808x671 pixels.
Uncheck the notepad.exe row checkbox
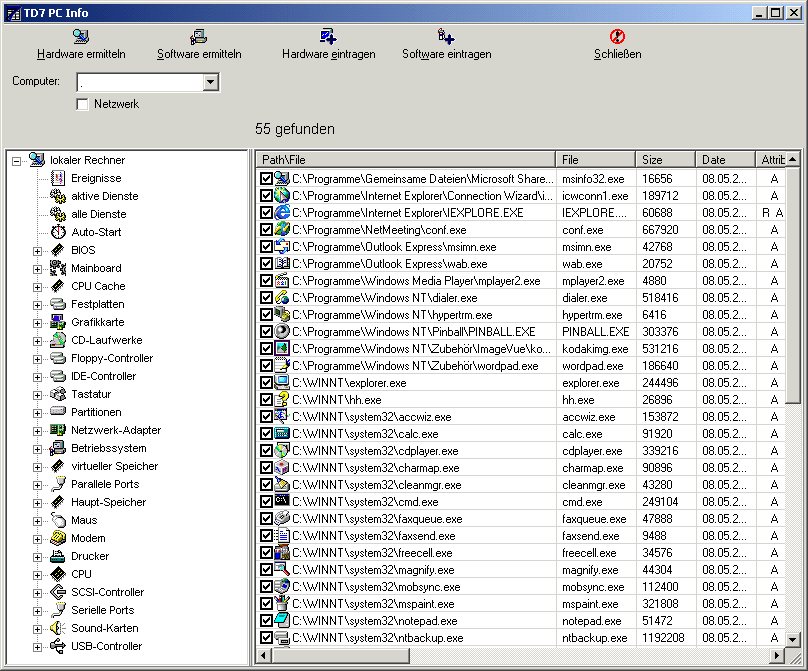[x=266, y=621]
